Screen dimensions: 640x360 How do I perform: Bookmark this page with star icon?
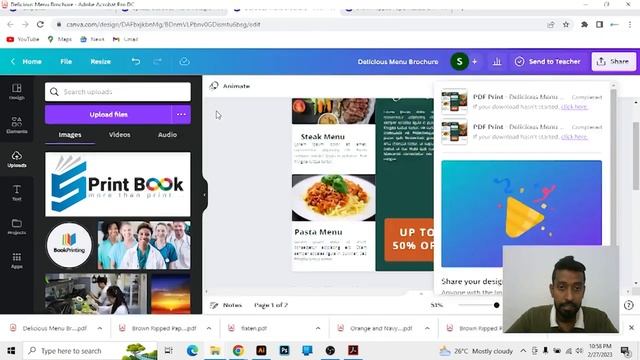click(566, 24)
